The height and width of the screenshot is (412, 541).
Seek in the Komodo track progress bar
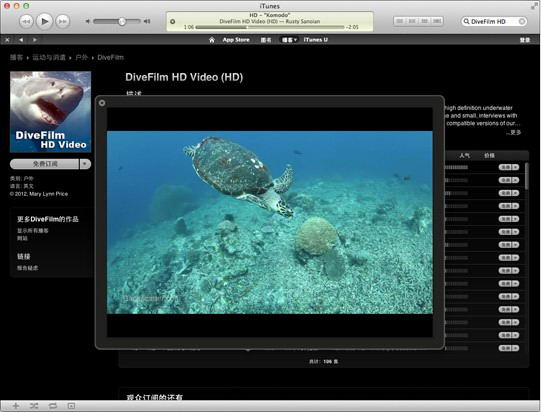pyautogui.click(x=269, y=27)
